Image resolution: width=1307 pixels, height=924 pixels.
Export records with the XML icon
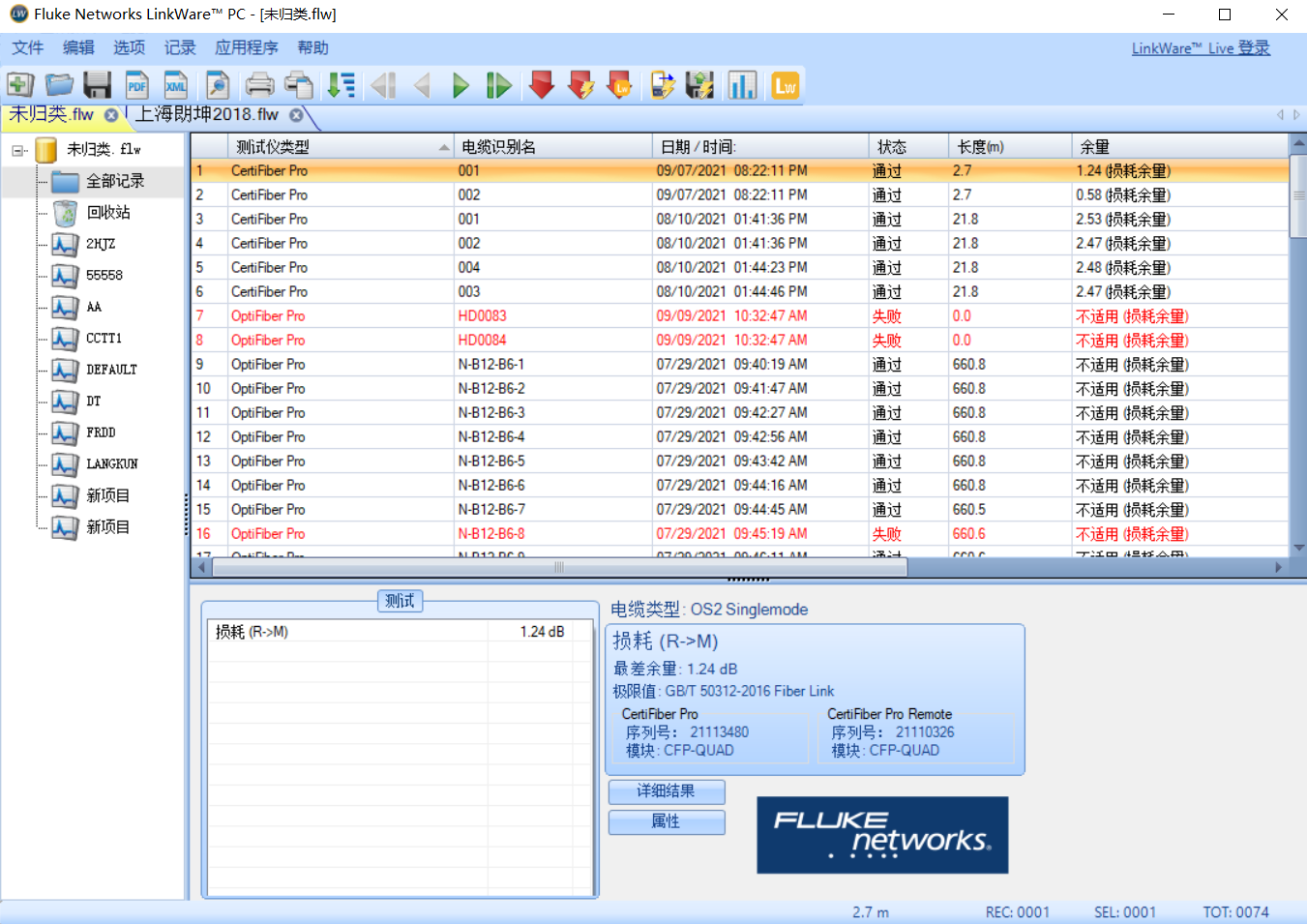coord(175,85)
